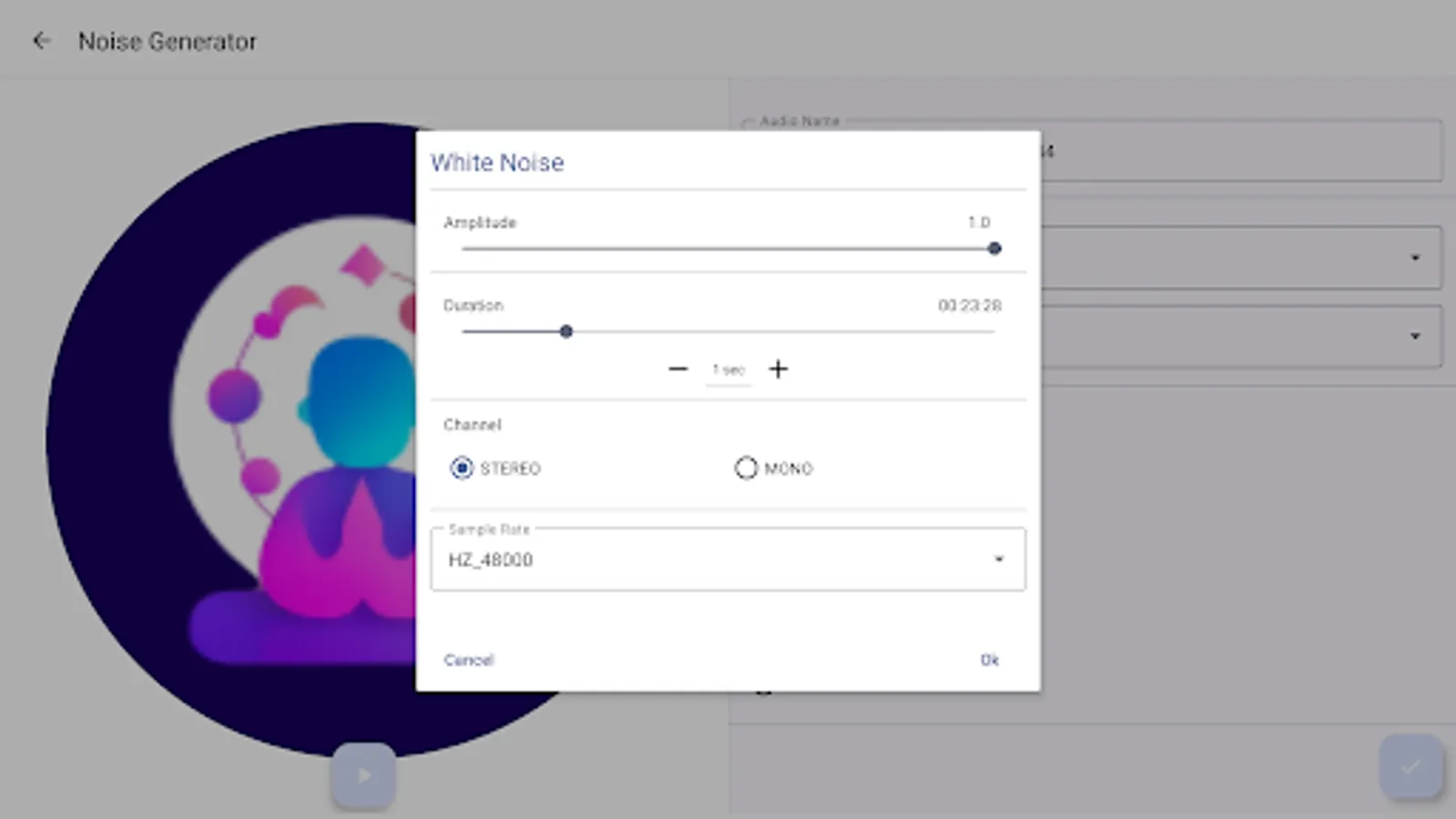Expand the upper dropdown in the background panel
1456x819 pixels.
[1417, 258]
